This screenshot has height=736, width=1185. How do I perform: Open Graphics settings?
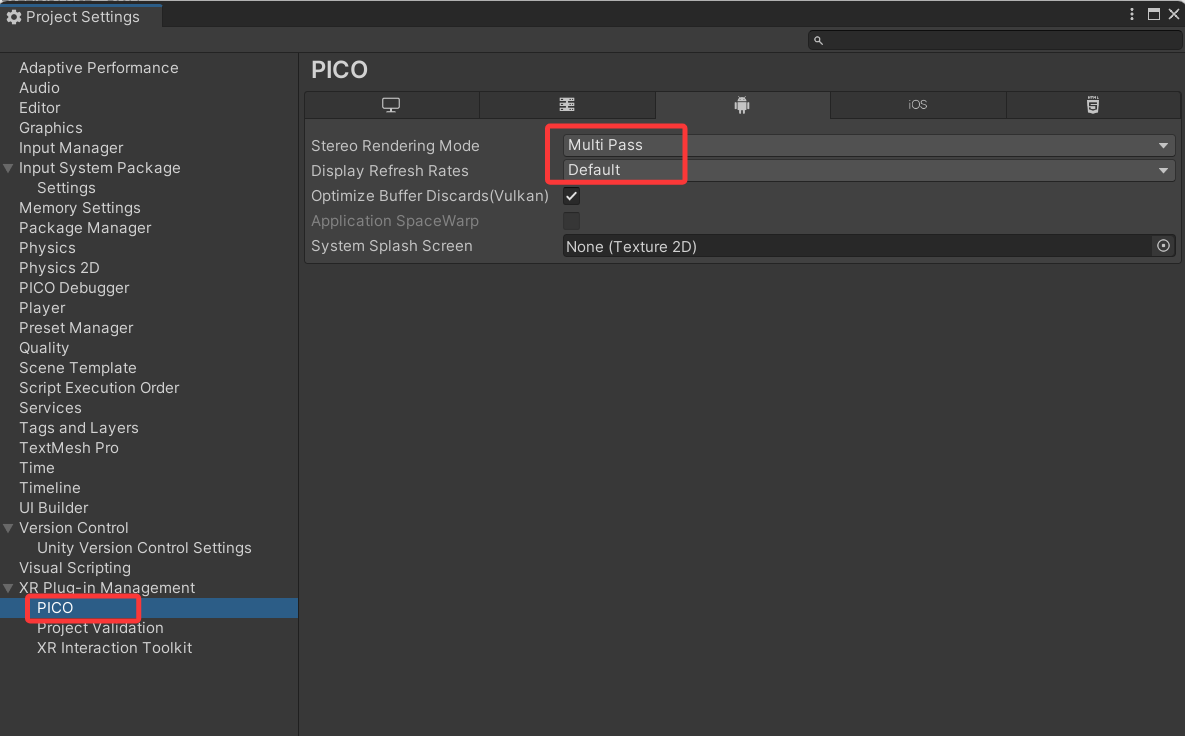(51, 128)
